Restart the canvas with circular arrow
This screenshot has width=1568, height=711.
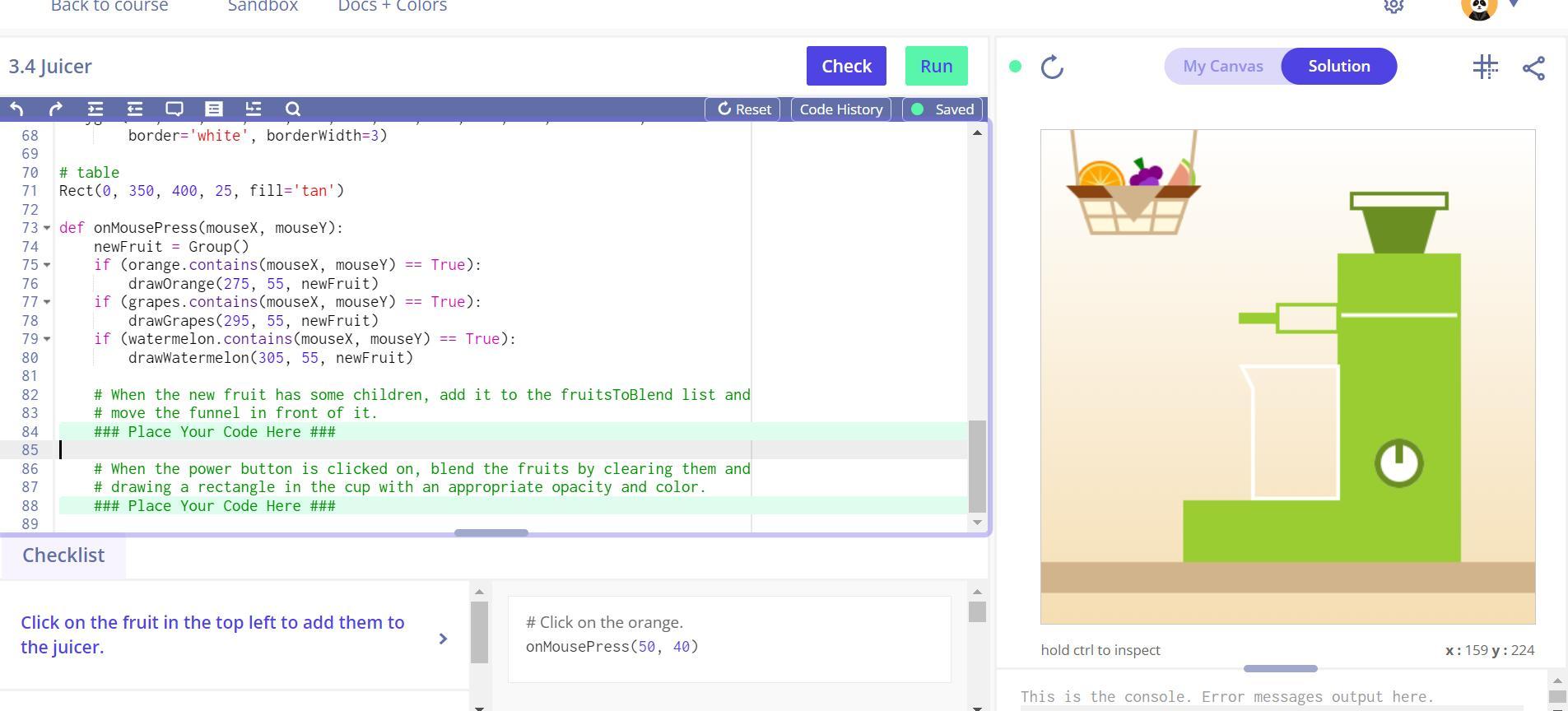[1052, 67]
